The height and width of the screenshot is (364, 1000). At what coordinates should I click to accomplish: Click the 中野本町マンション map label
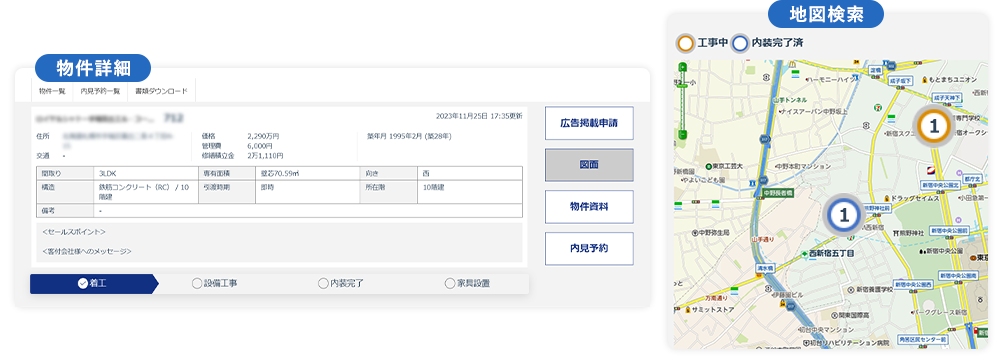point(802,166)
